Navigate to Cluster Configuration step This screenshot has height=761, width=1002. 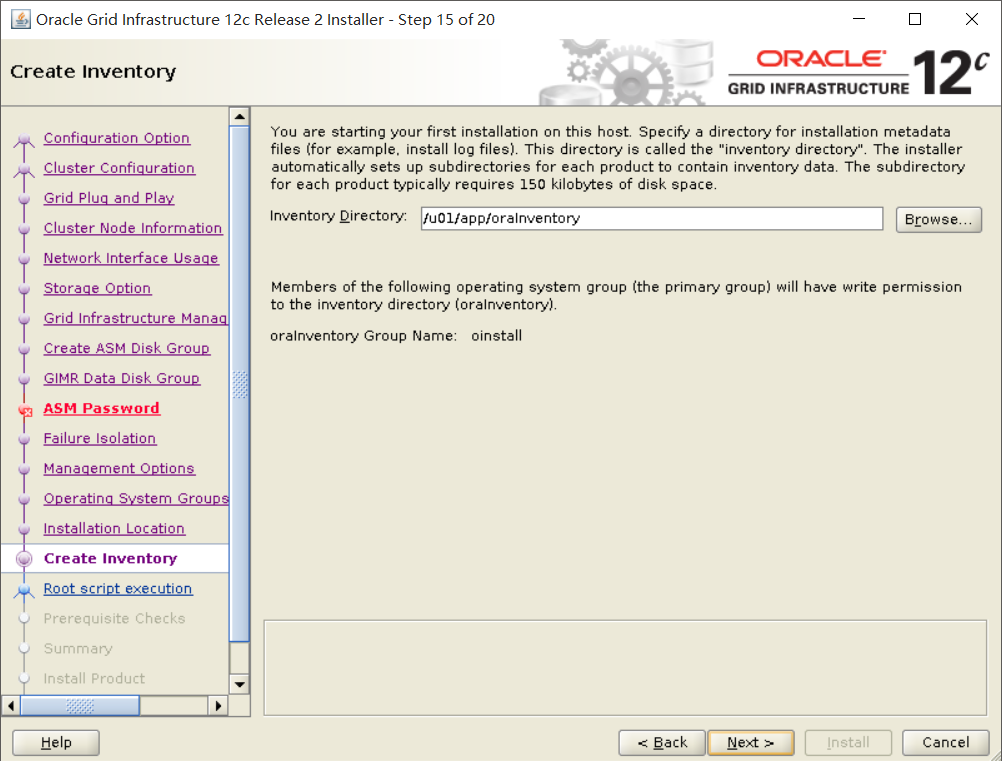[x=118, y=168]
